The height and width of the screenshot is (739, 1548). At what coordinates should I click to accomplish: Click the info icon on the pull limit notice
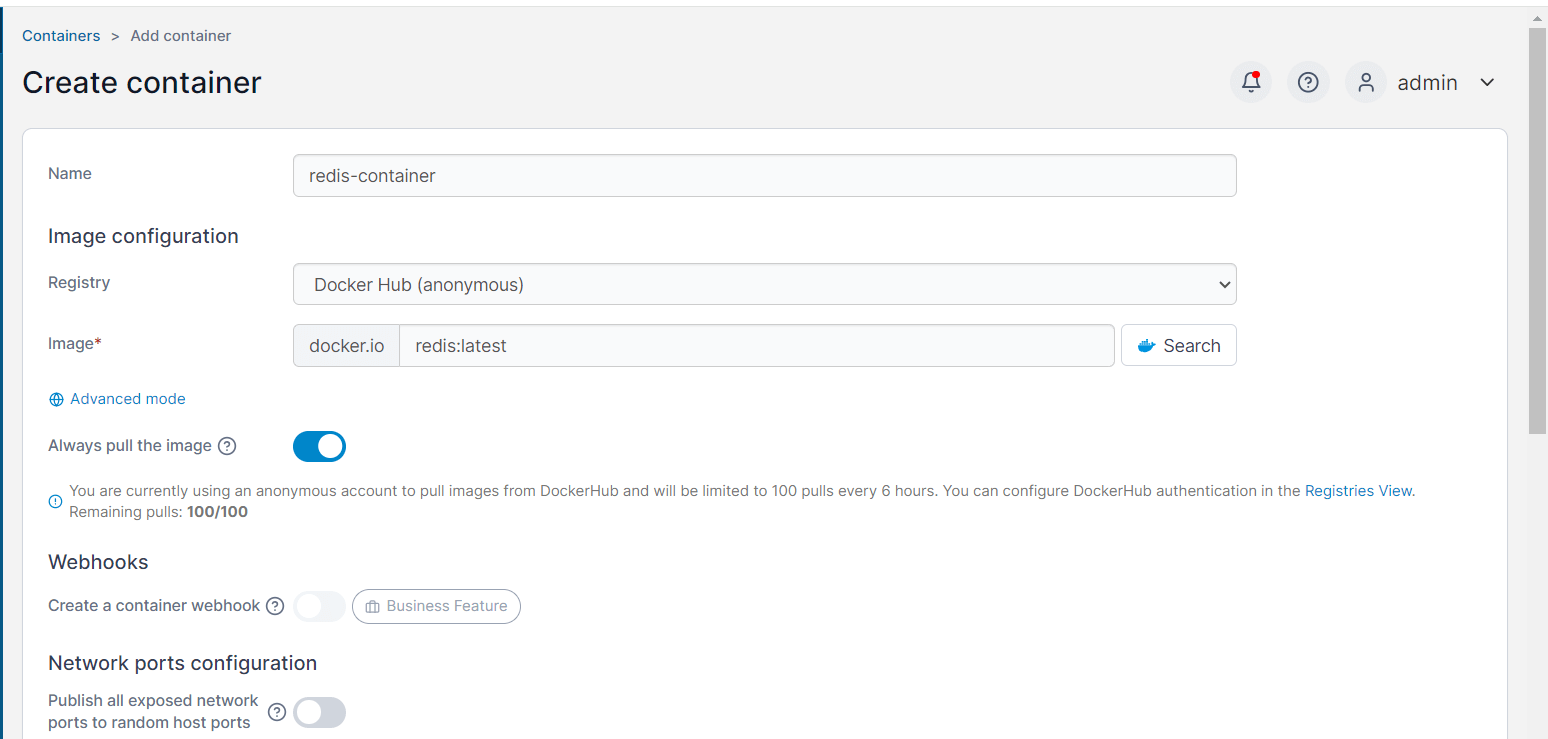[x=55, y=500]
